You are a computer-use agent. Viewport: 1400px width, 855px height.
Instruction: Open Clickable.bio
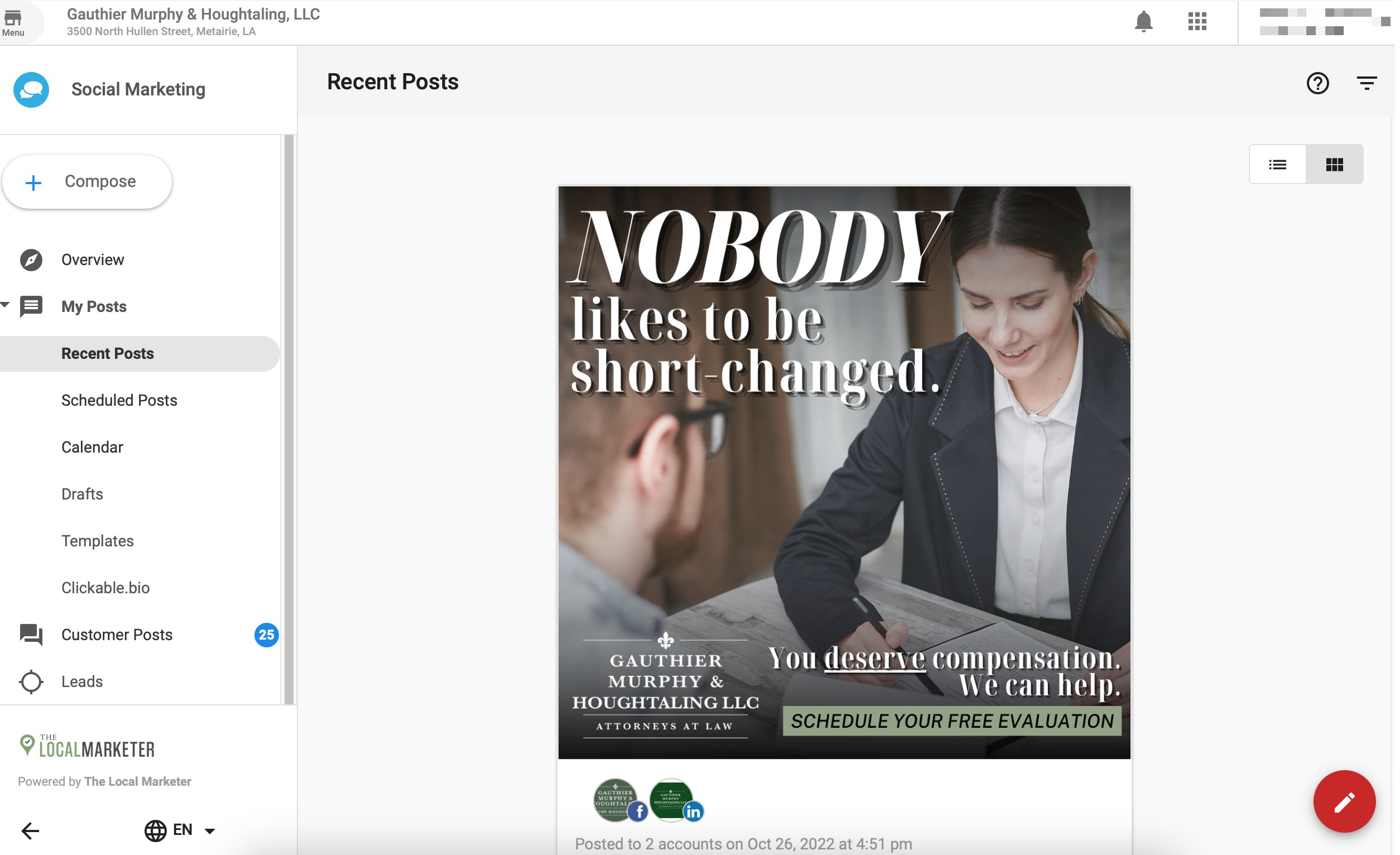coord(105,589)
